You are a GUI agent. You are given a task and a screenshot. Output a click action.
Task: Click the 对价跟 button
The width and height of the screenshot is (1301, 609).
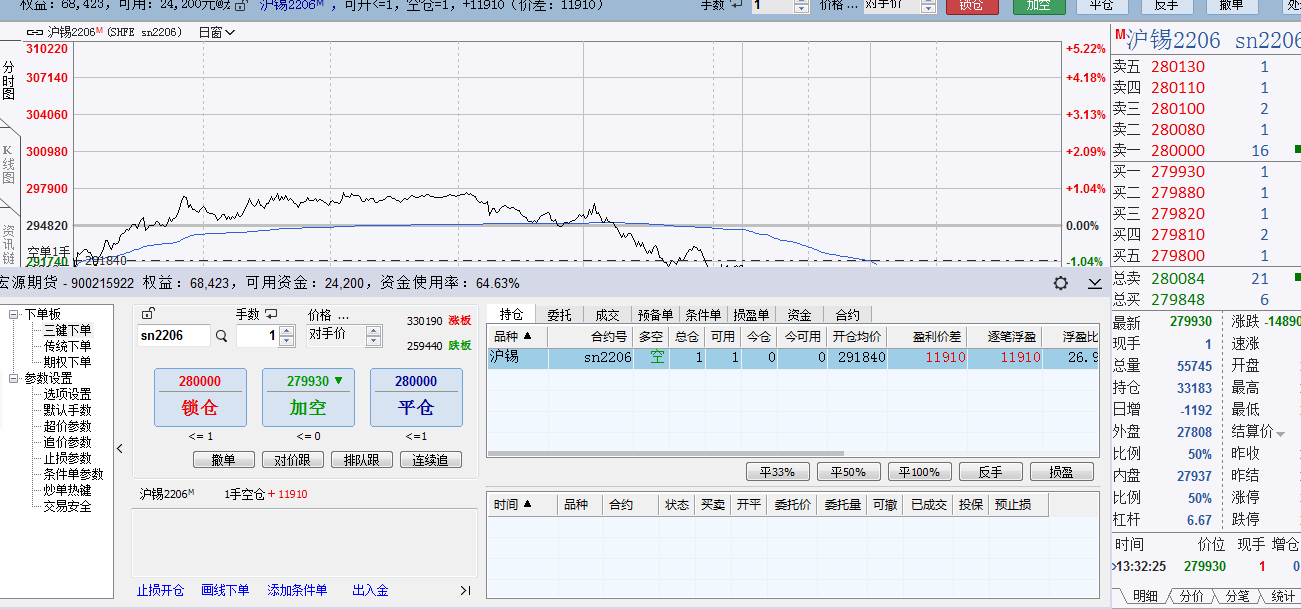click(x=292, y=460)
